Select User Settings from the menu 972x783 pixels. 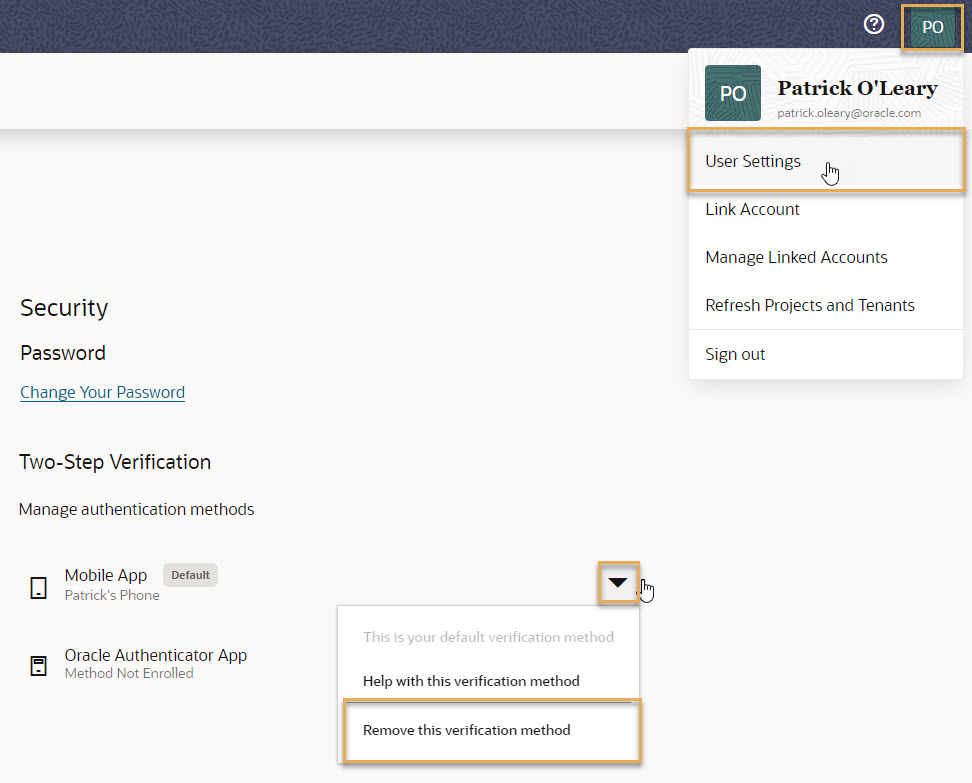[x=753, y=161]
